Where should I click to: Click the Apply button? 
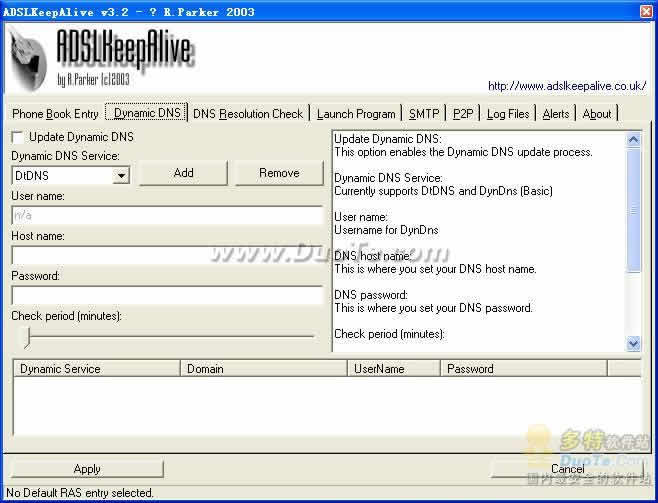click(x=87, y=469)
